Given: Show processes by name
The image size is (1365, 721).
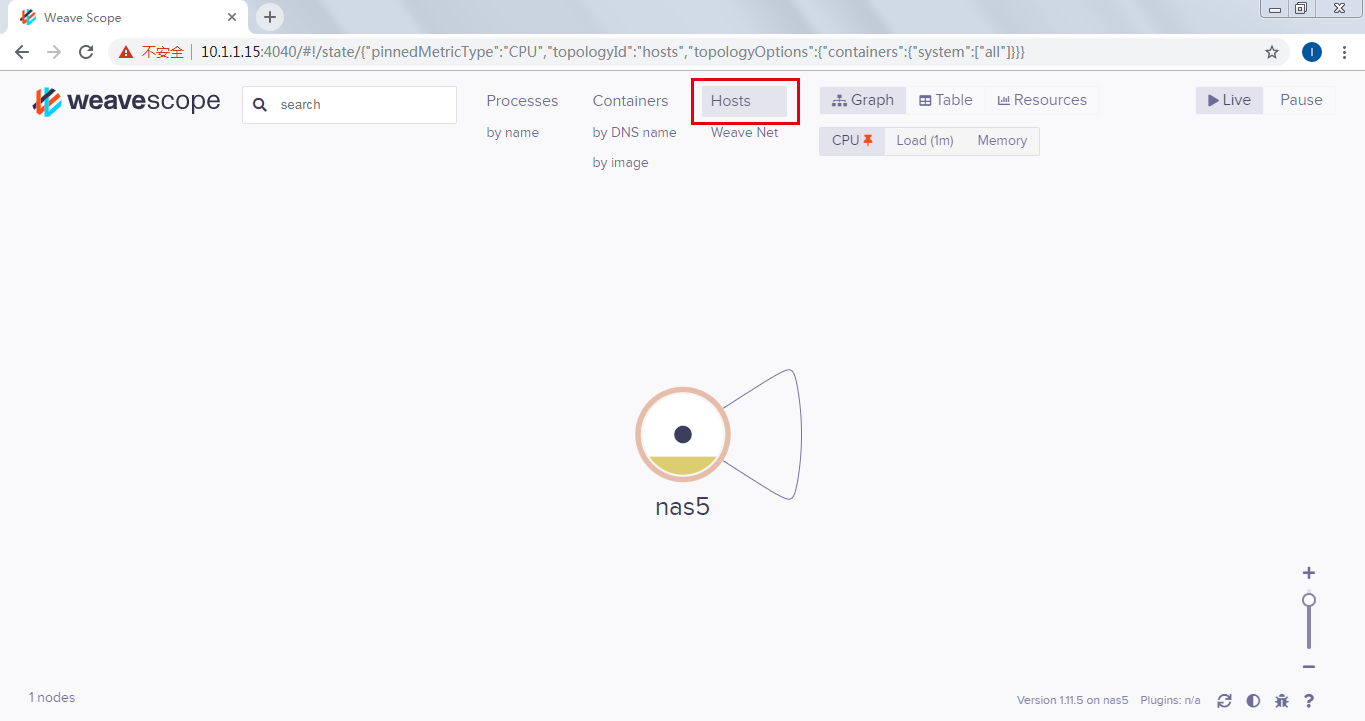Looking at the screenshot, I should click(x=513, y=133).
